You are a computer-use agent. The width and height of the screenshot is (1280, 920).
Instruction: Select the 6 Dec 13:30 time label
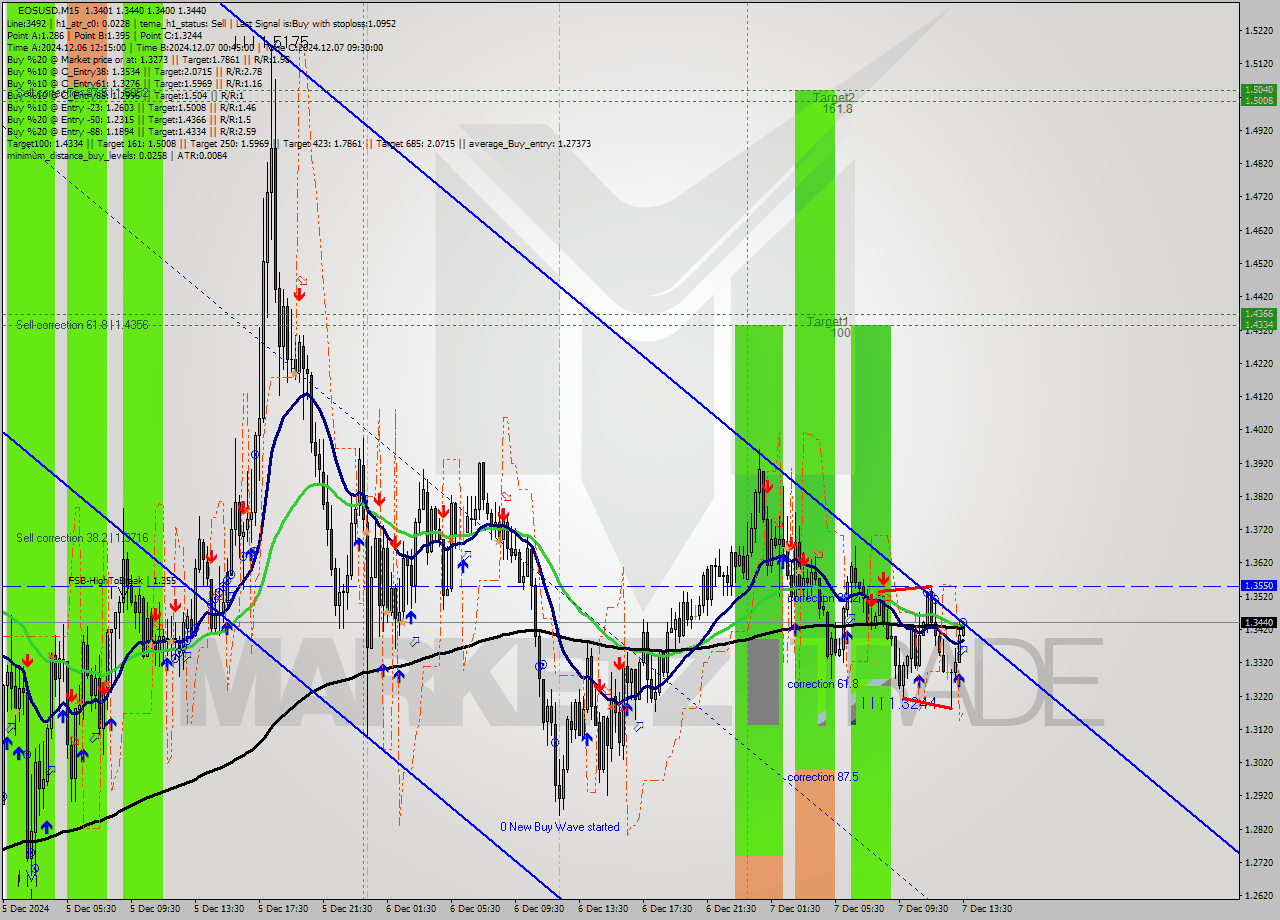tap(603, 909)
